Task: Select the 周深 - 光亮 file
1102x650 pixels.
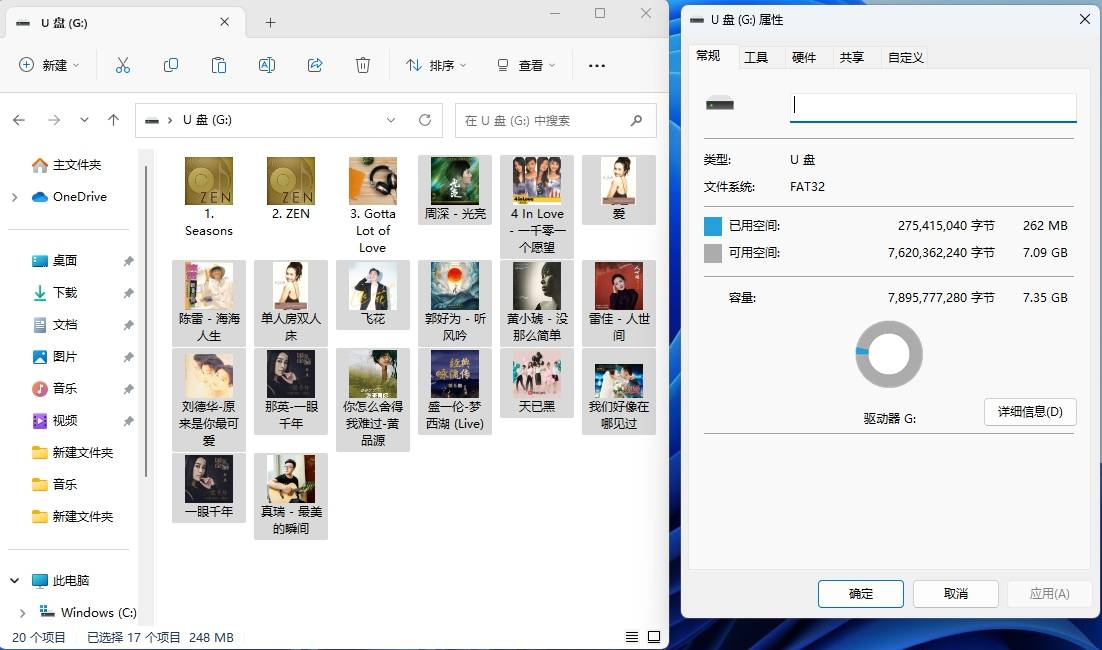Action: click(x=455, y=189)
